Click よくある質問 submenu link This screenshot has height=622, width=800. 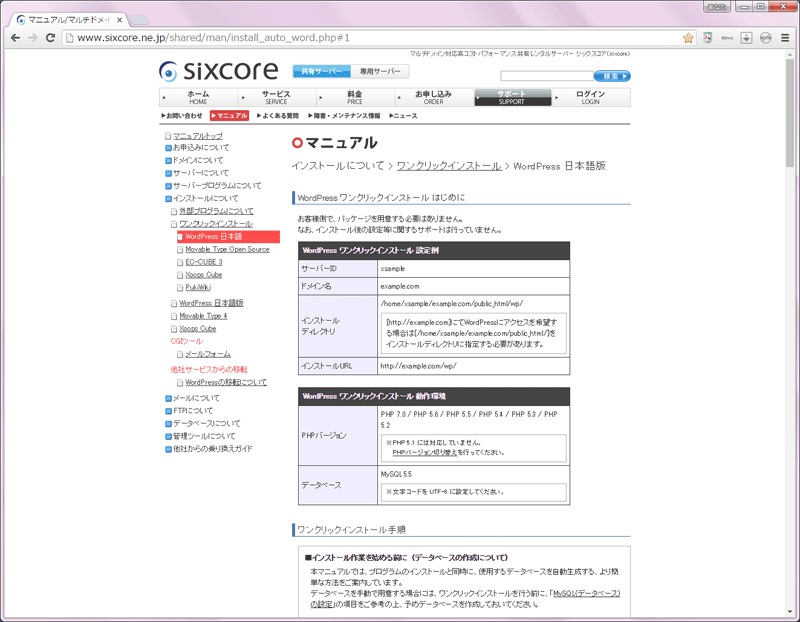(x=278, y=116)
